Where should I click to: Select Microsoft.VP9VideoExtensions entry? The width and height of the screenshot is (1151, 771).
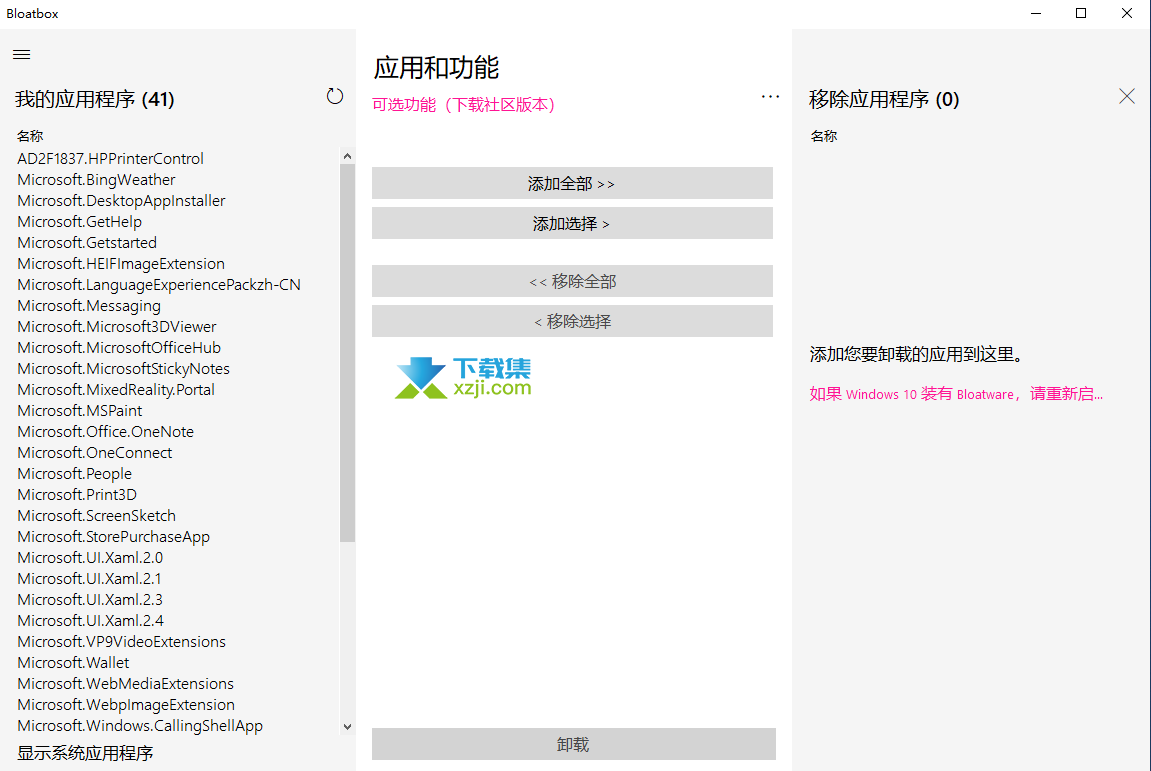click(x=121, y=642)
